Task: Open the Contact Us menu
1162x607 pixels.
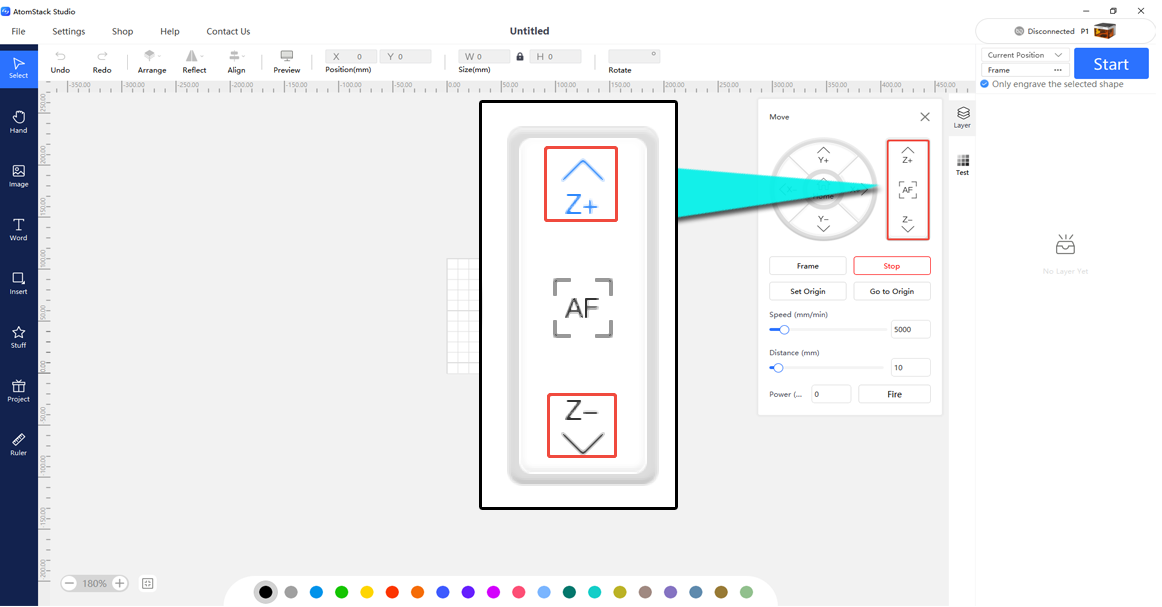Action: 228,31
